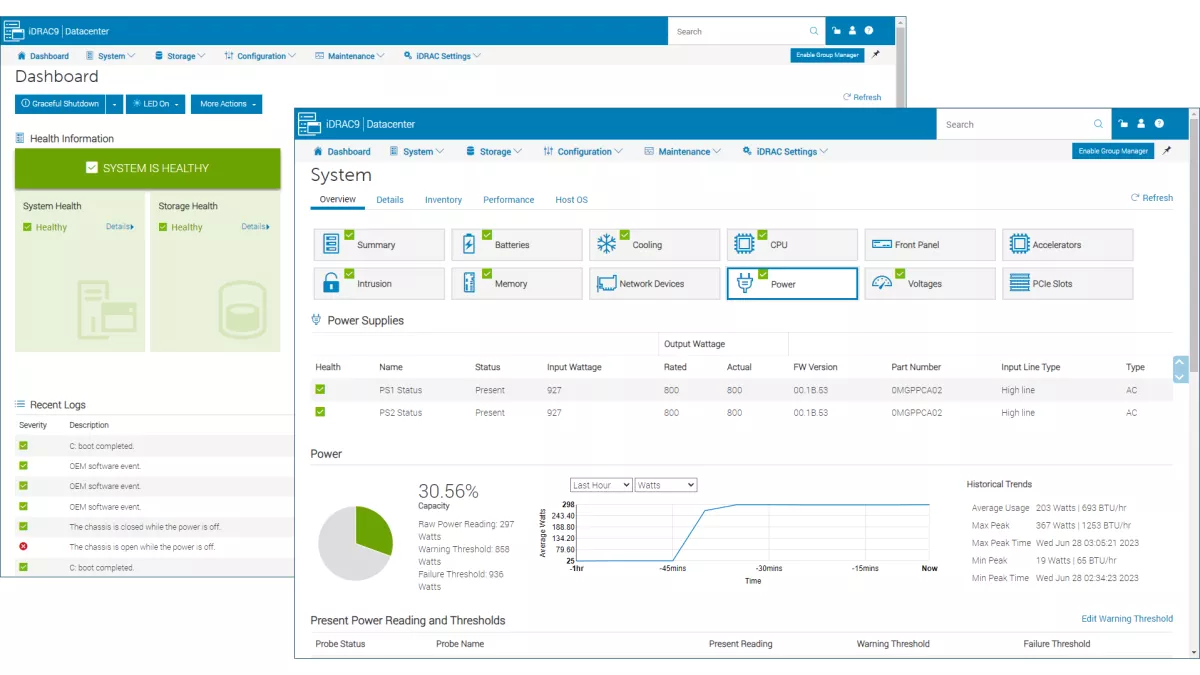Expand the Storage menu in Dashboard window
This screenshot has height=675, width=1200.
(180, 56)
